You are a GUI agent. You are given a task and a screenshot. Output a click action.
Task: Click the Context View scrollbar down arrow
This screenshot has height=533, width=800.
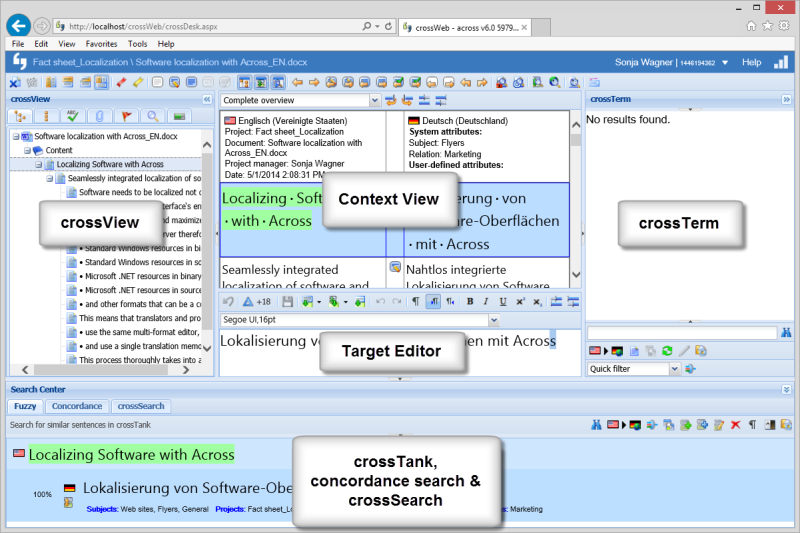coord(576,275)
